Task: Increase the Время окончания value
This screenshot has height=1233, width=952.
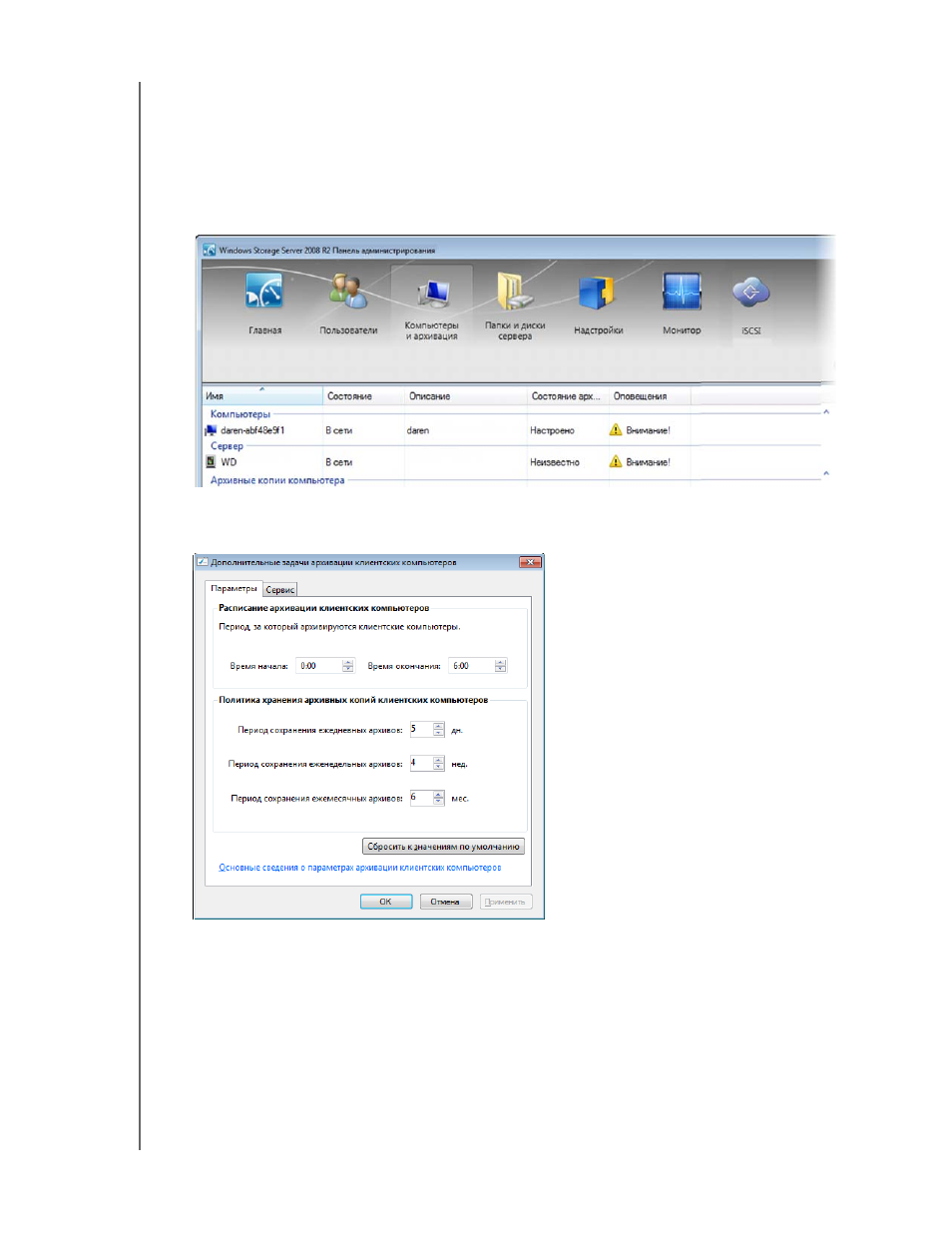Action: (x=501, y=663)
